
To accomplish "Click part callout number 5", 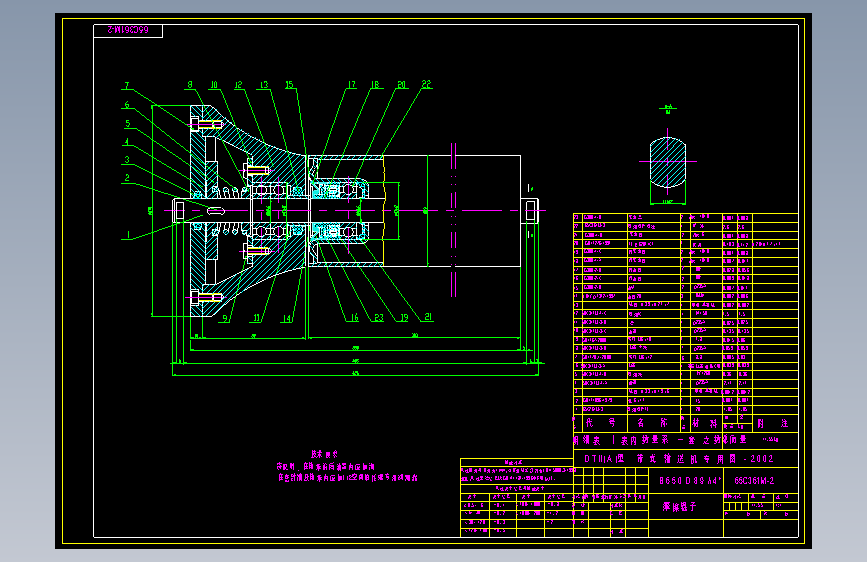I will coord(128,124).
